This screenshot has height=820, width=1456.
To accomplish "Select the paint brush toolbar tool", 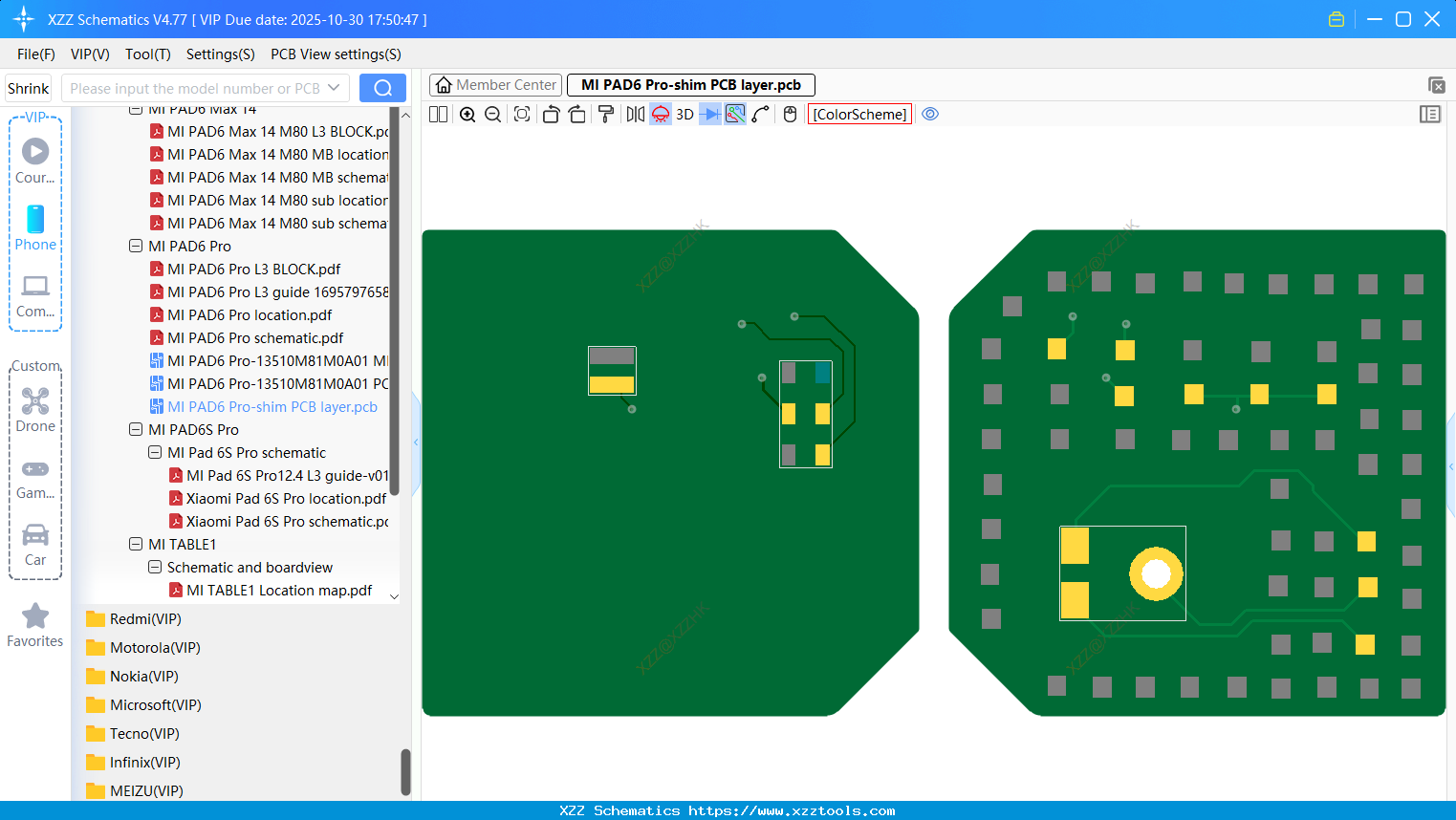I will coord(605,114).
